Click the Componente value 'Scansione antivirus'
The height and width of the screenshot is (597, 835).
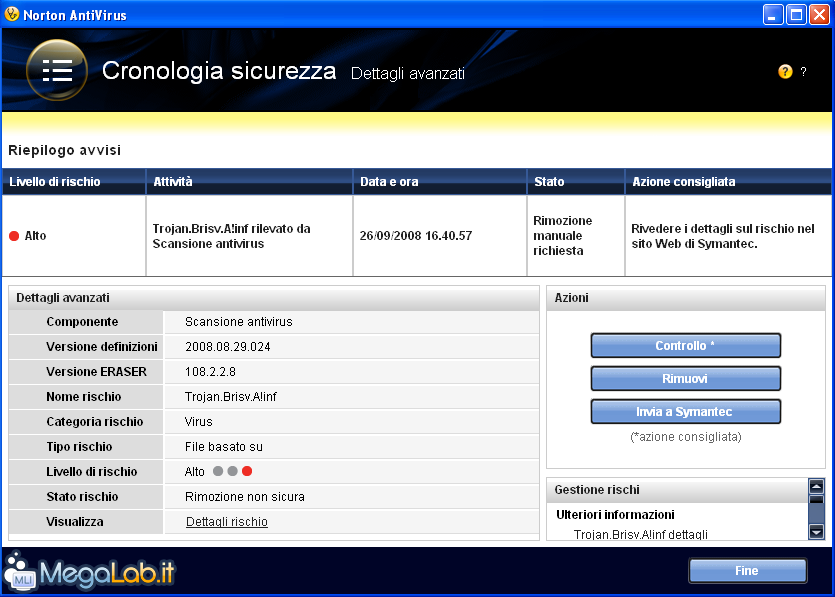[x=239, y=322]
